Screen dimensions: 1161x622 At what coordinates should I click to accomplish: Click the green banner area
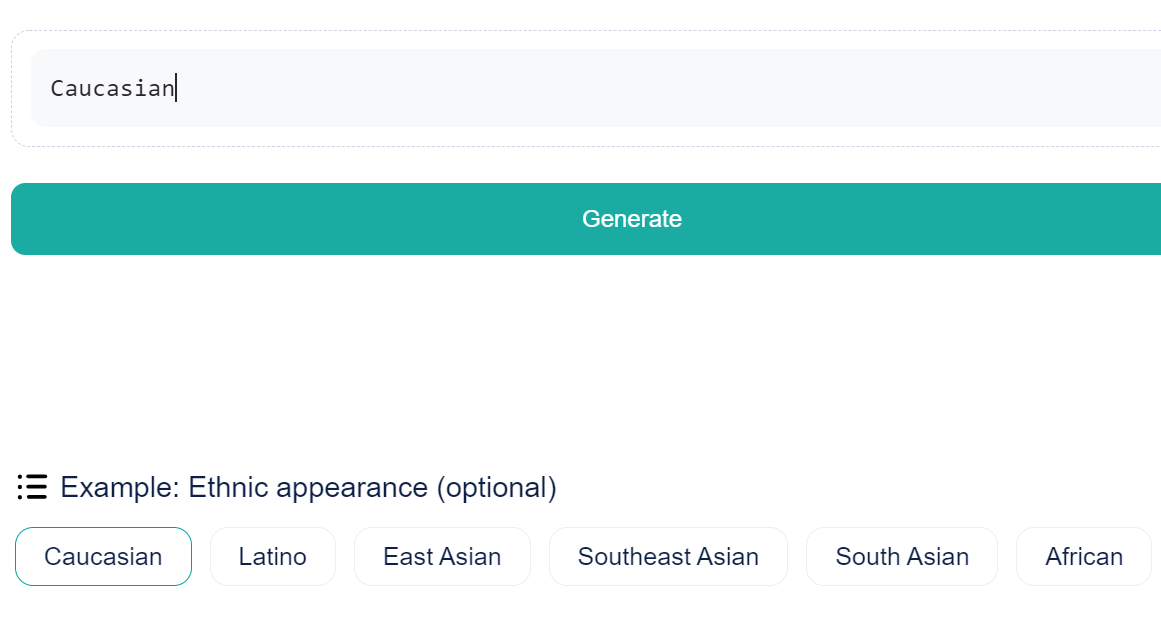[580, 358]
